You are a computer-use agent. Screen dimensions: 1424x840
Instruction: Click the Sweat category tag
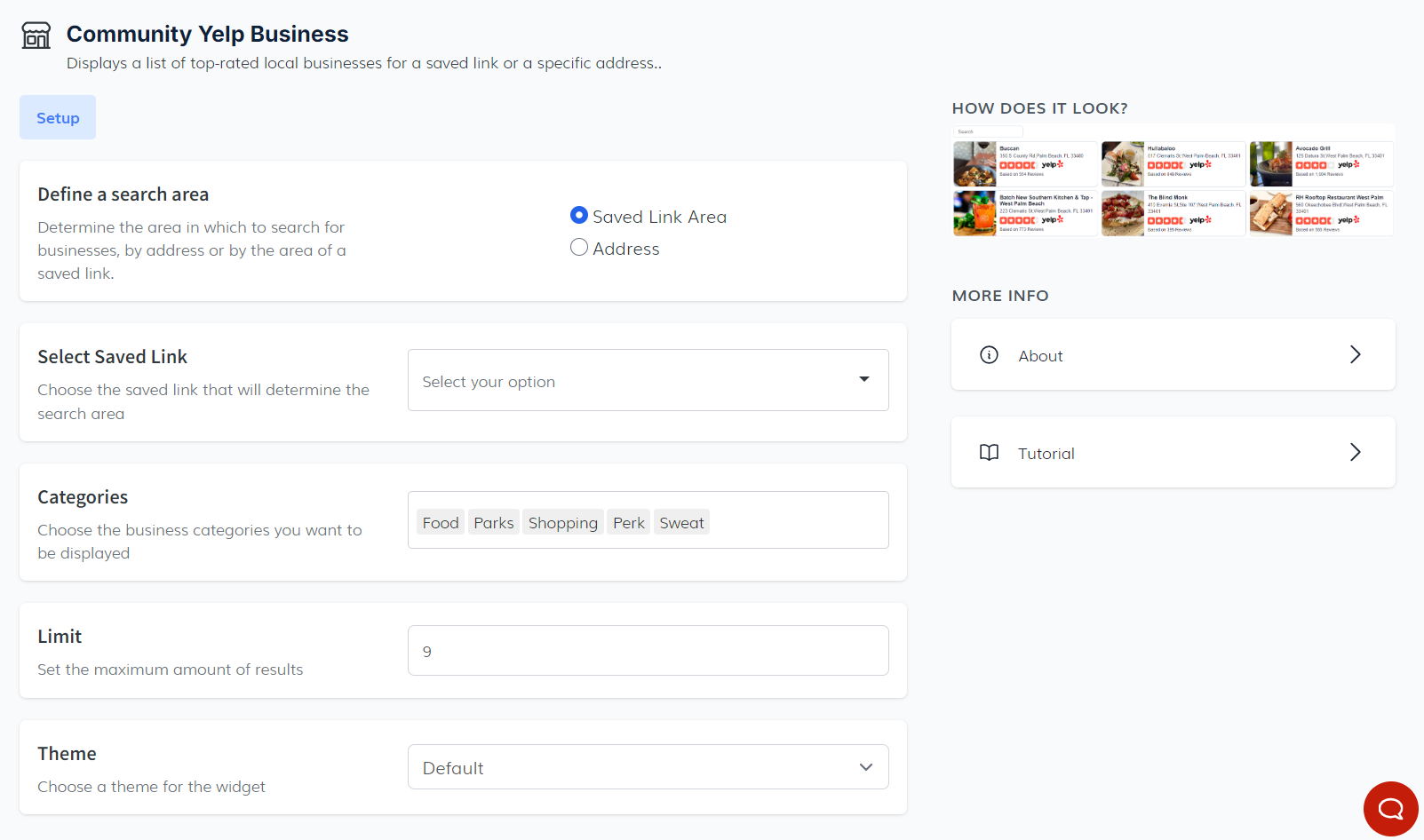(681, 523)
